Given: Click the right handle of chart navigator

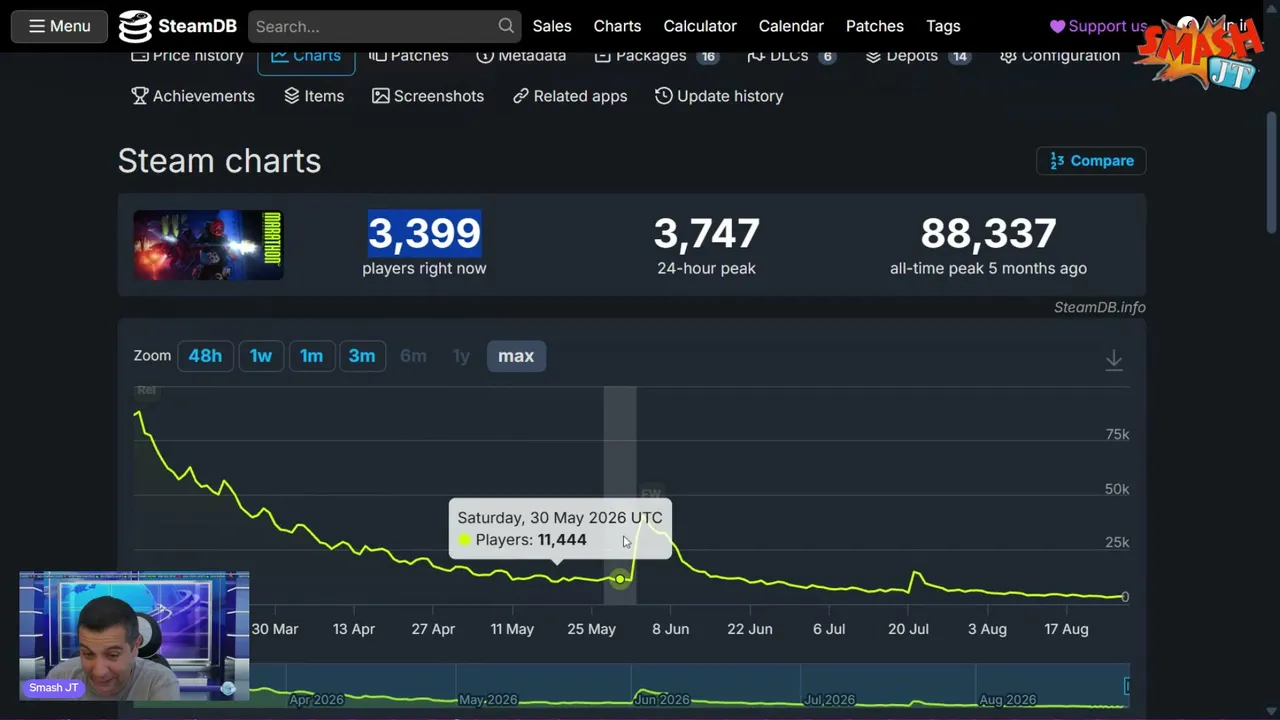Looking at the screenshot, I should 1127,686.
